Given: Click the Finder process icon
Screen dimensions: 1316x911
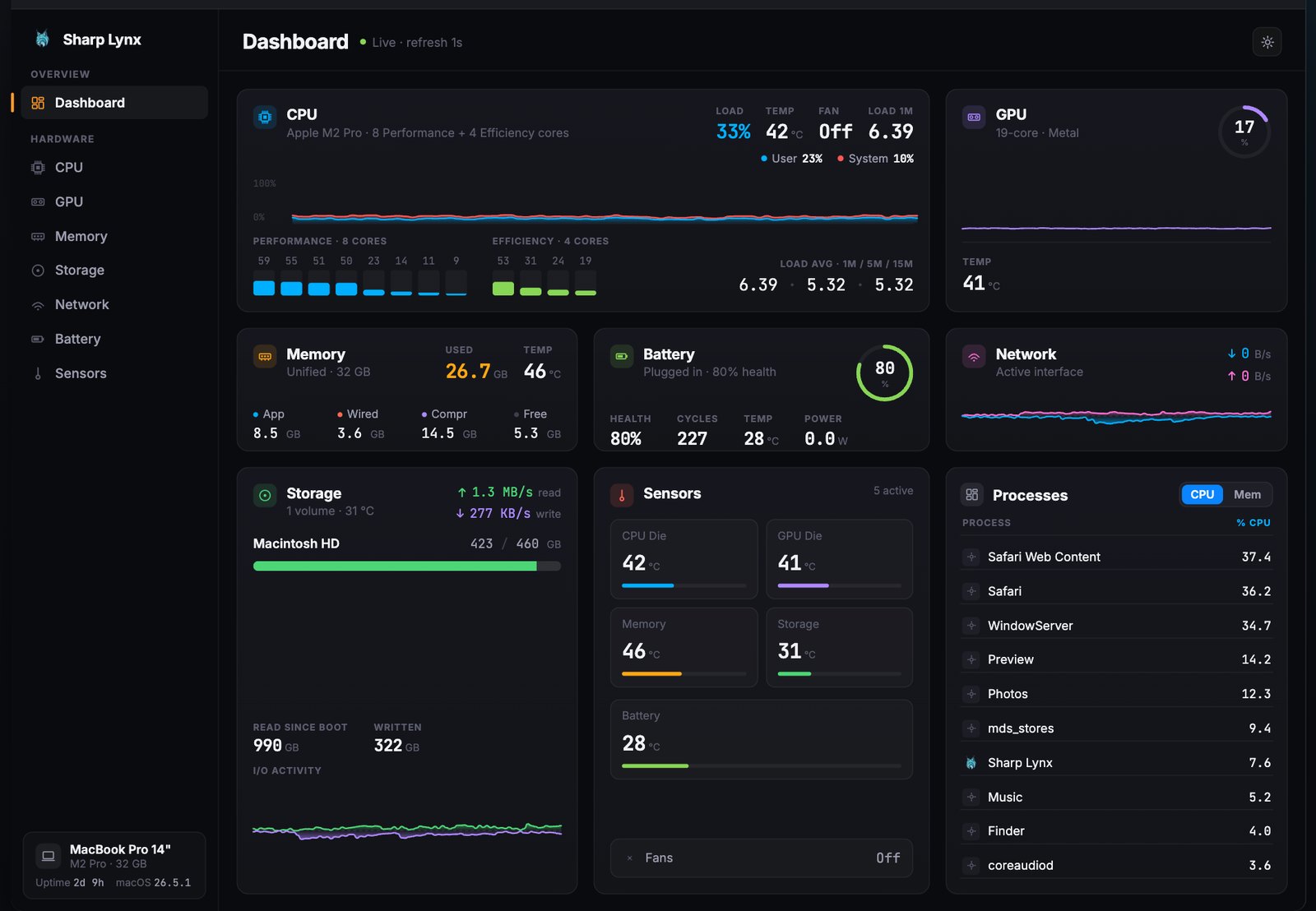Looking at the screenshot, I should tap(971, 831).
